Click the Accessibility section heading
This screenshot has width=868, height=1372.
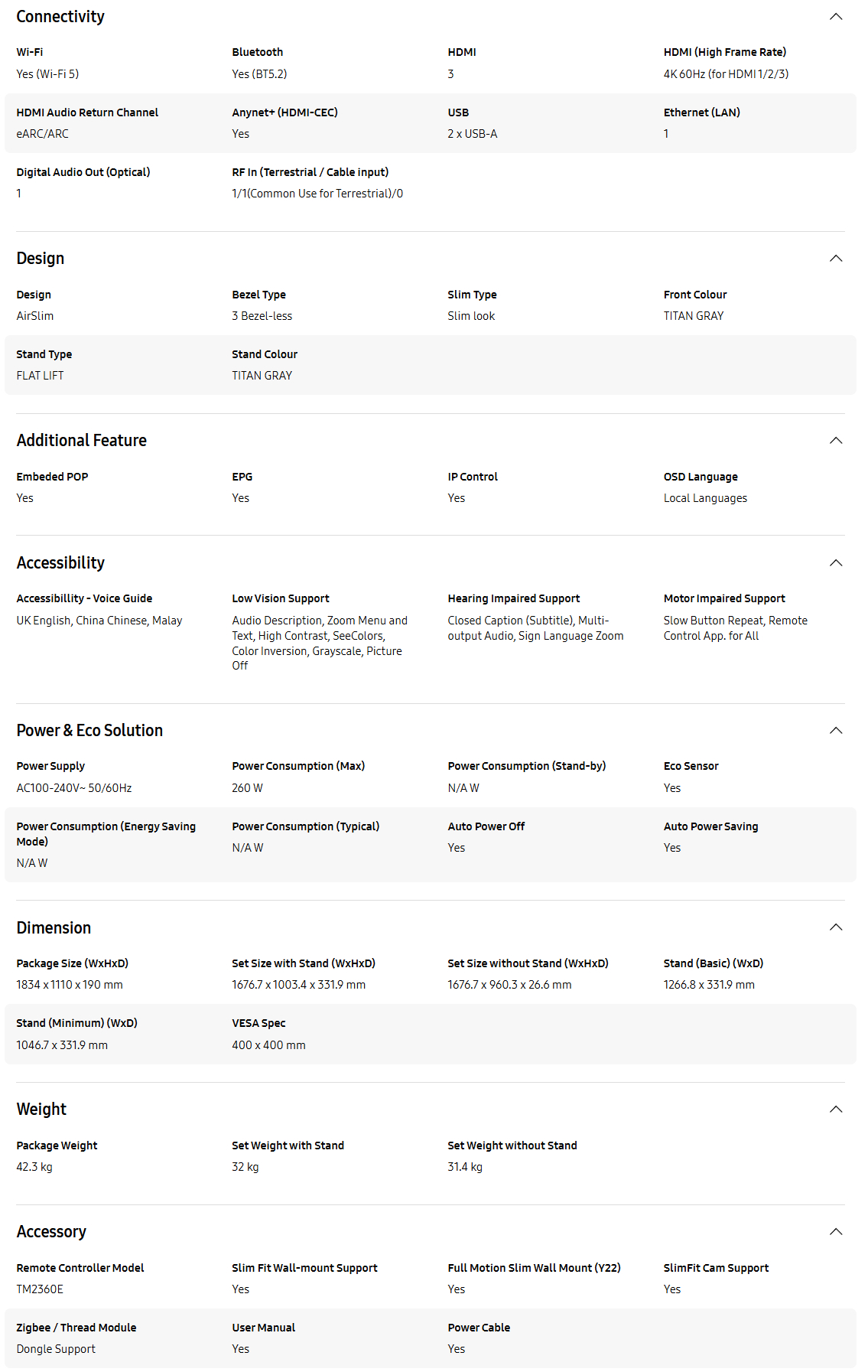pyautogui.click(x=60, y=563)
